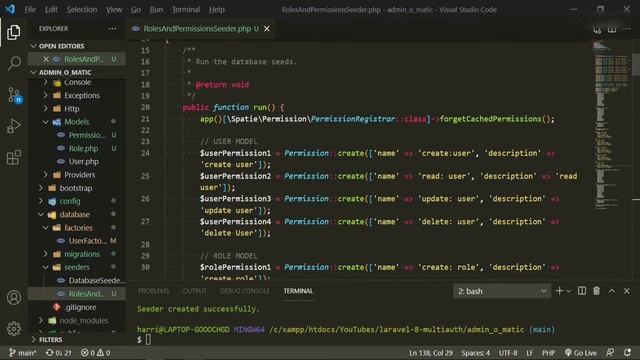Switch to the Problems panel tab
Viewport: 640px width, 360px height.
point(153,291)
